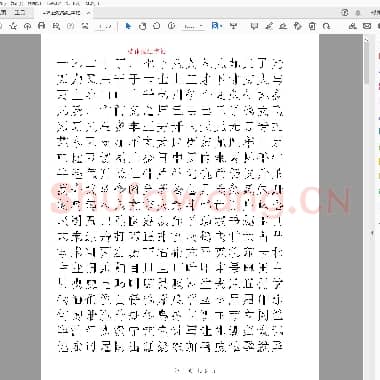Viewport: 380px width, 380px height.
Task: Collapse the right tools pane
Action: (373, 233)
